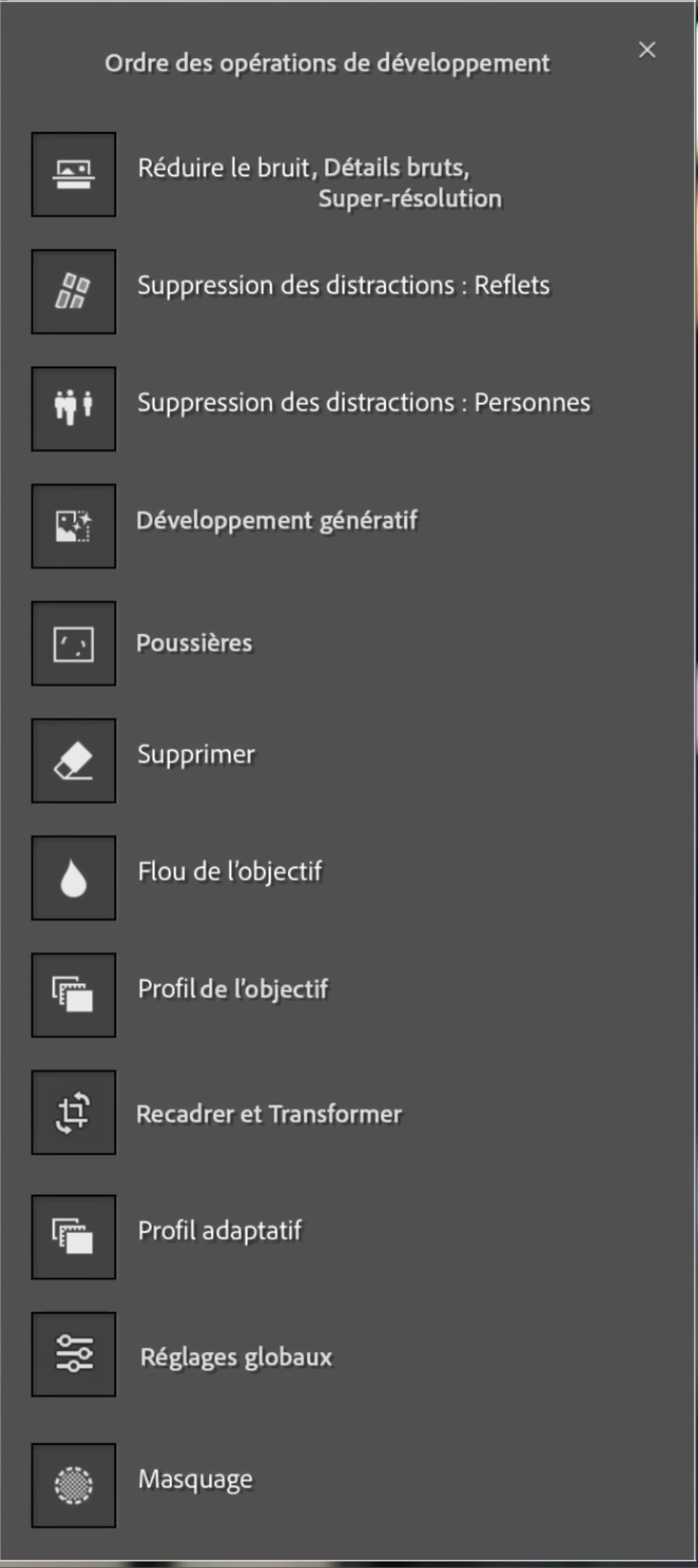Select the Poussières dust icon
Image resolution: width=698 pixels, height=1568 pixels.
coord(74,643)
